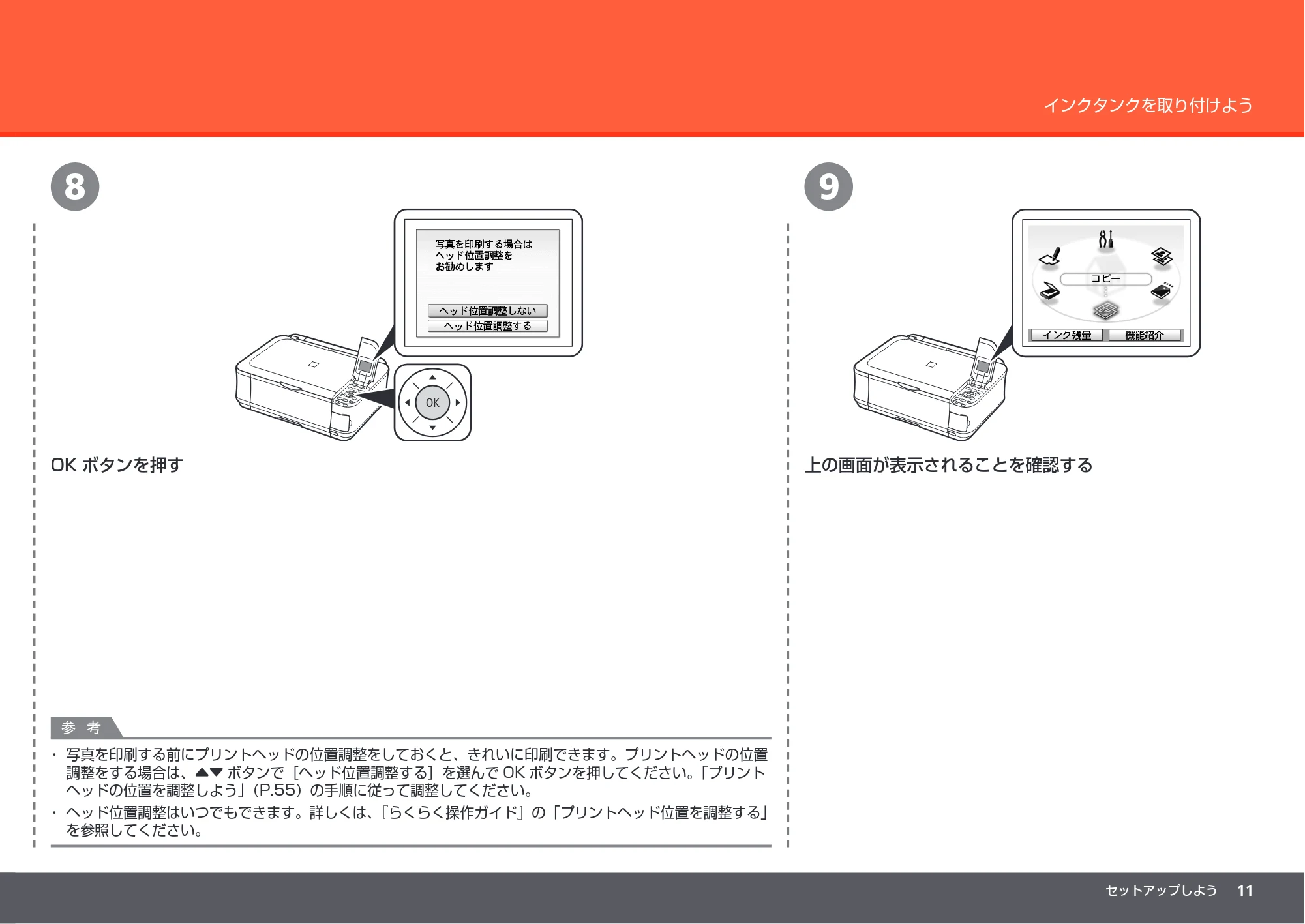
Task: Select the flatbed scanner icon in the menu wheel
Action: [1049, 291]
